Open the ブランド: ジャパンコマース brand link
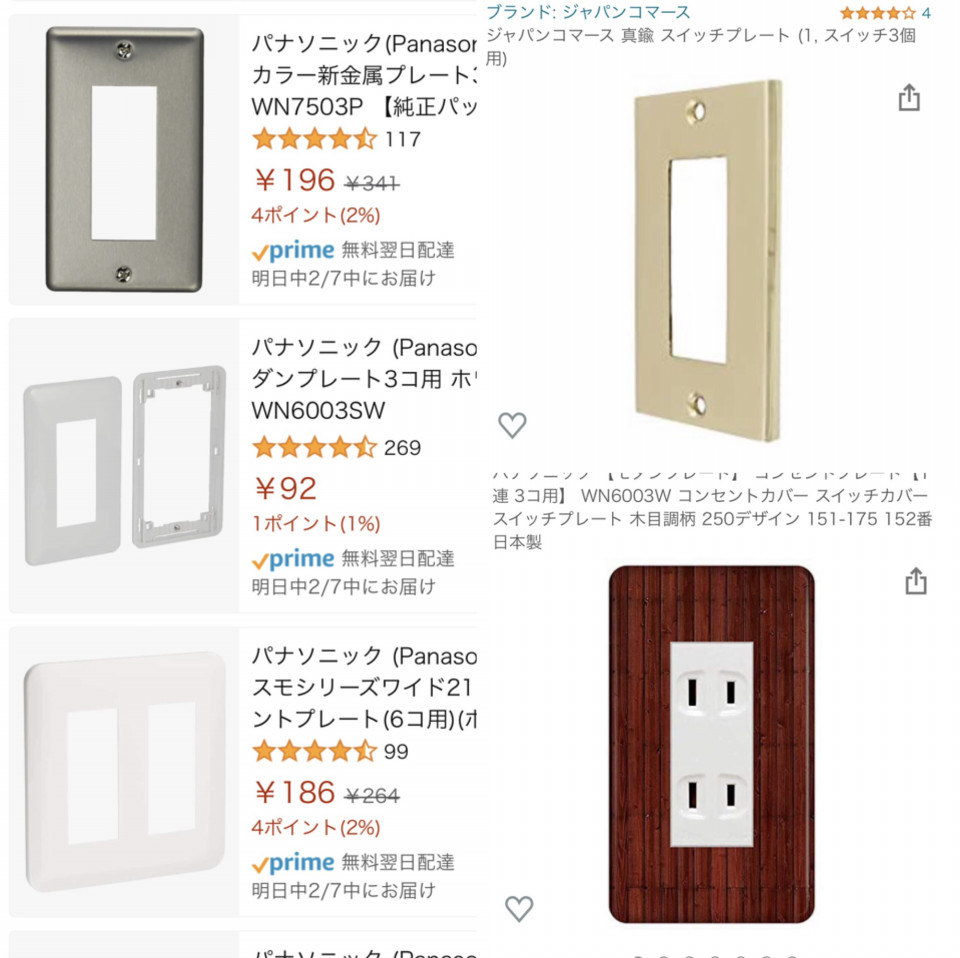960x958 pixels. [x=588, y=12]
